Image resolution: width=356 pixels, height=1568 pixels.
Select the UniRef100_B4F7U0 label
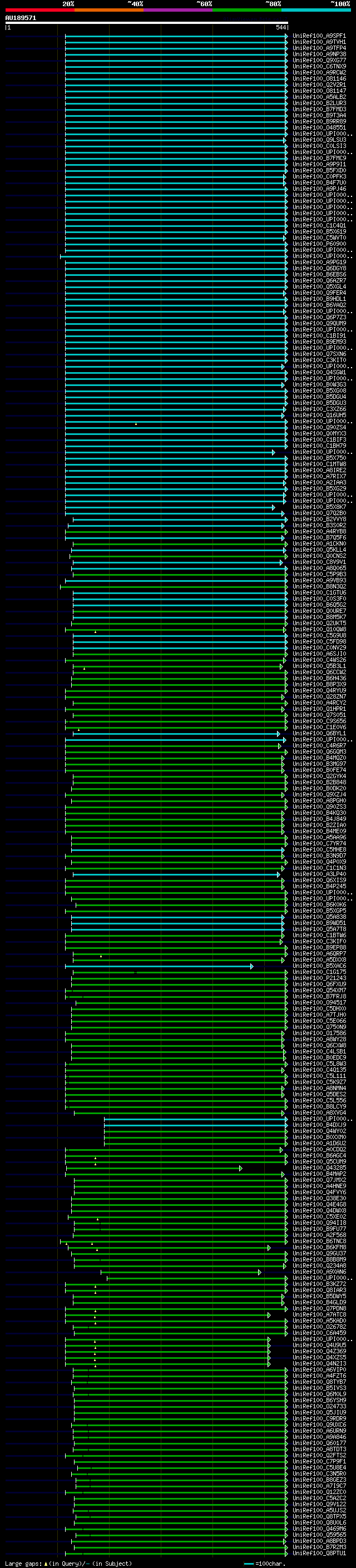[x=319, y=182]
